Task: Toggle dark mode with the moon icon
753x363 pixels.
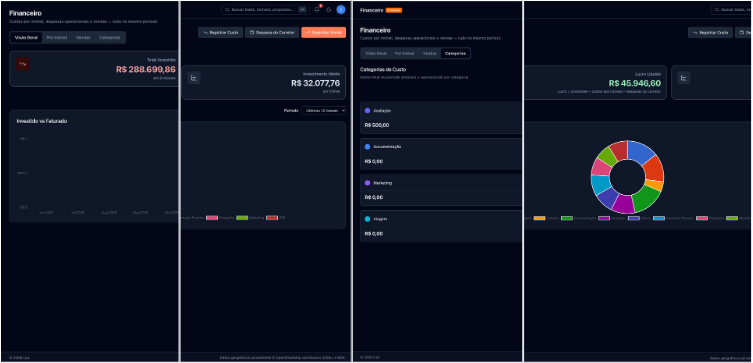Action: 329,9
